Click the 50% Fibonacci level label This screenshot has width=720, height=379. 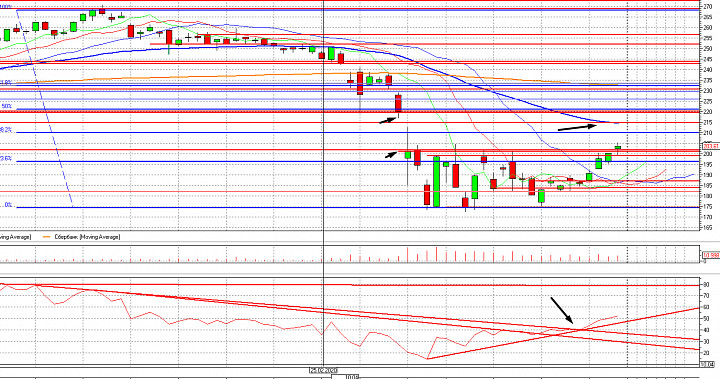[x=6, y=106]
